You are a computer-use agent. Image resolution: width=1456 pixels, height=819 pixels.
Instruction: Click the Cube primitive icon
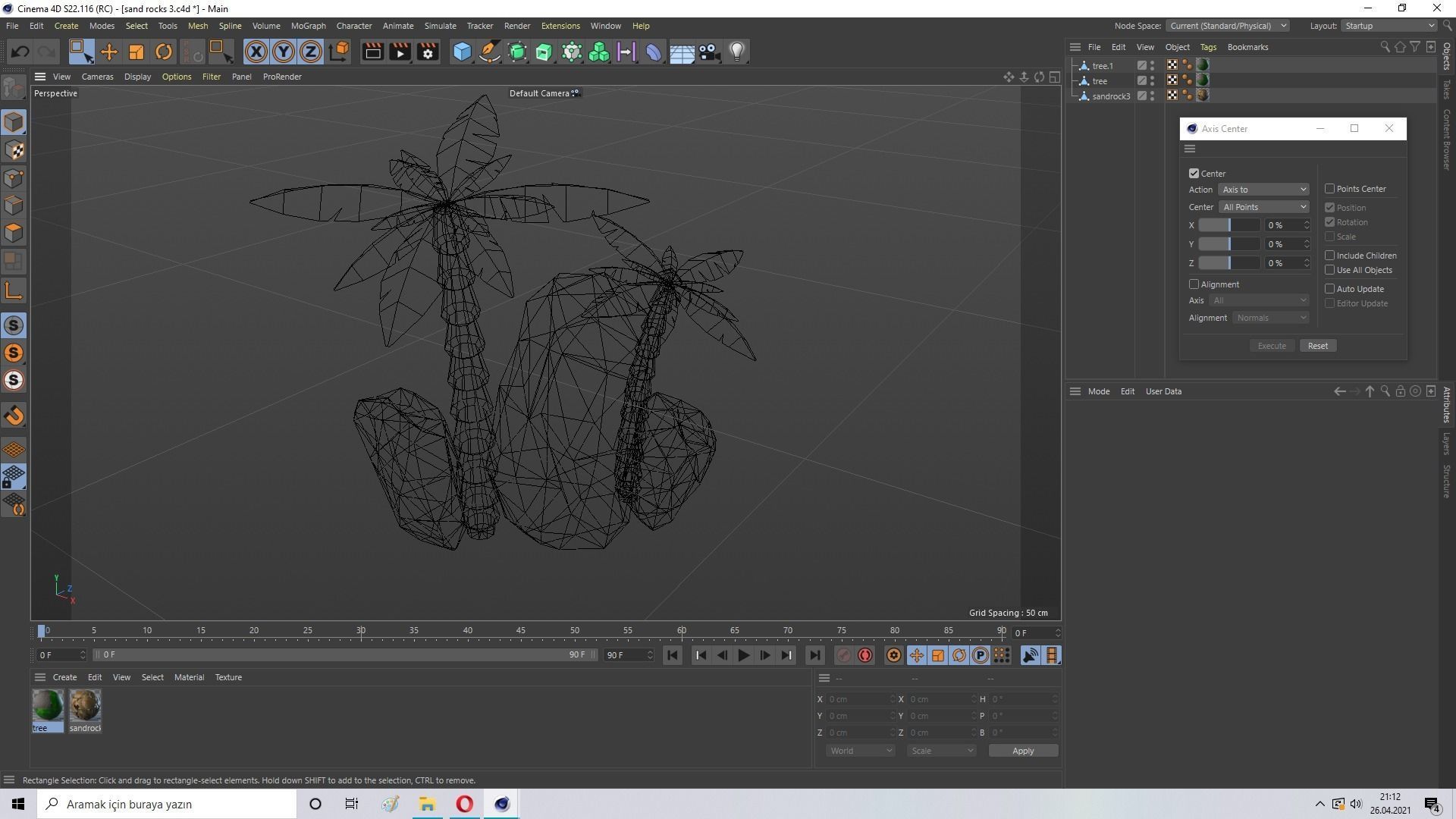point(462,52)
